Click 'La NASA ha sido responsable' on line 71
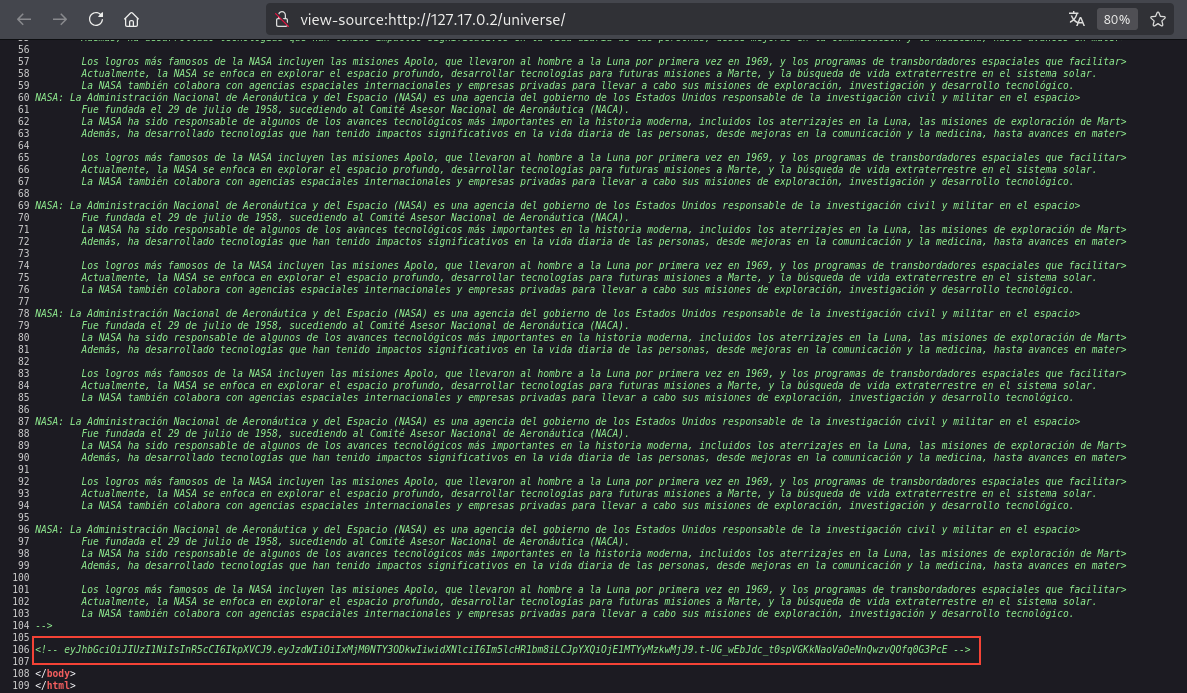1187x693 pixels. coord(159,229)
